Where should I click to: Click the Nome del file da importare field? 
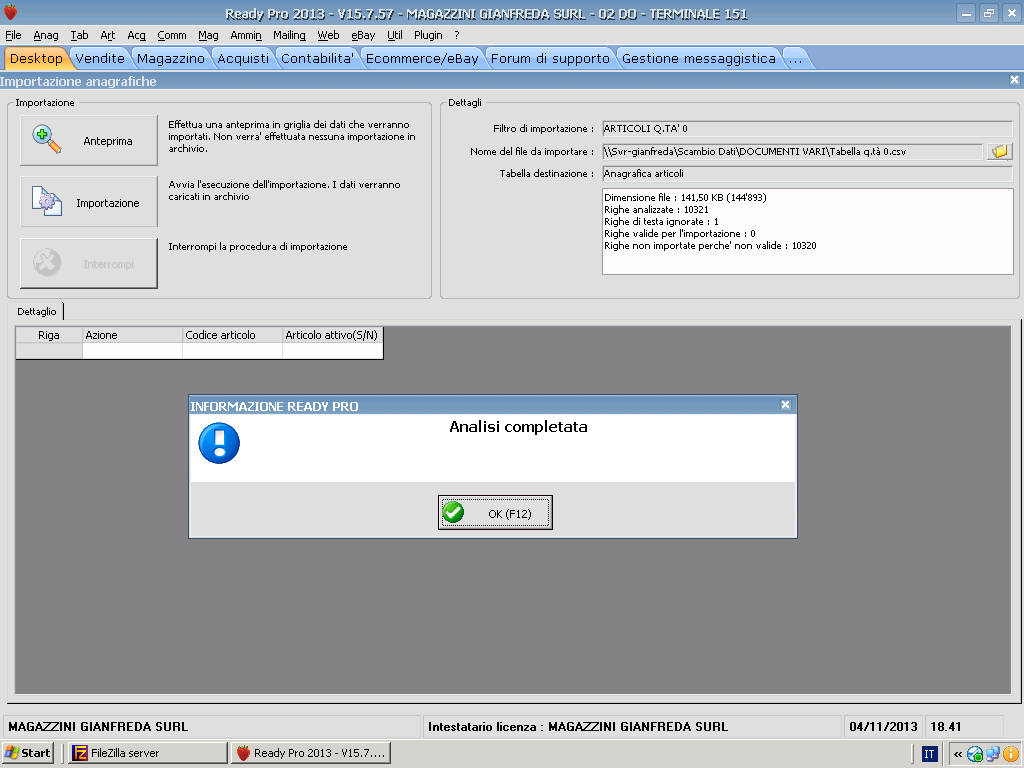pos(792,152)
